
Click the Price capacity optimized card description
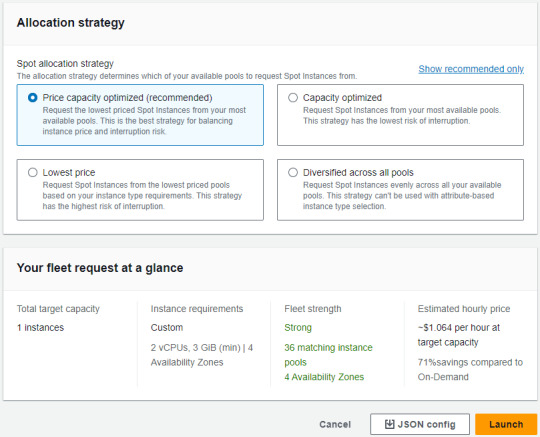[144, 121]
